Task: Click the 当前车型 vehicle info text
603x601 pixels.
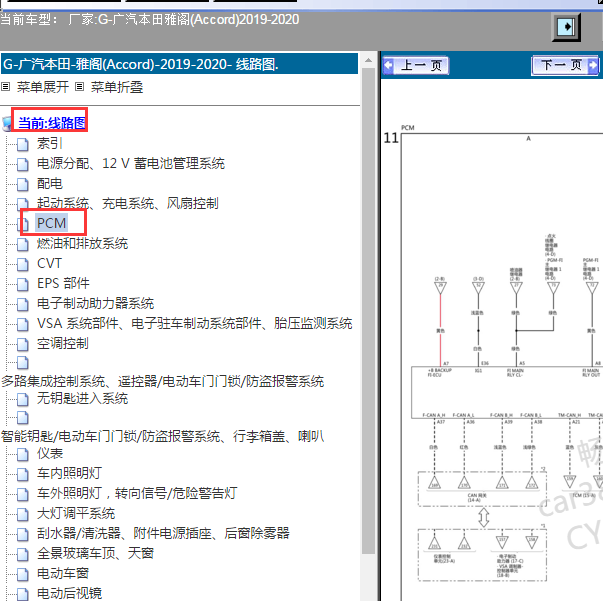Action: coord(150,19)
